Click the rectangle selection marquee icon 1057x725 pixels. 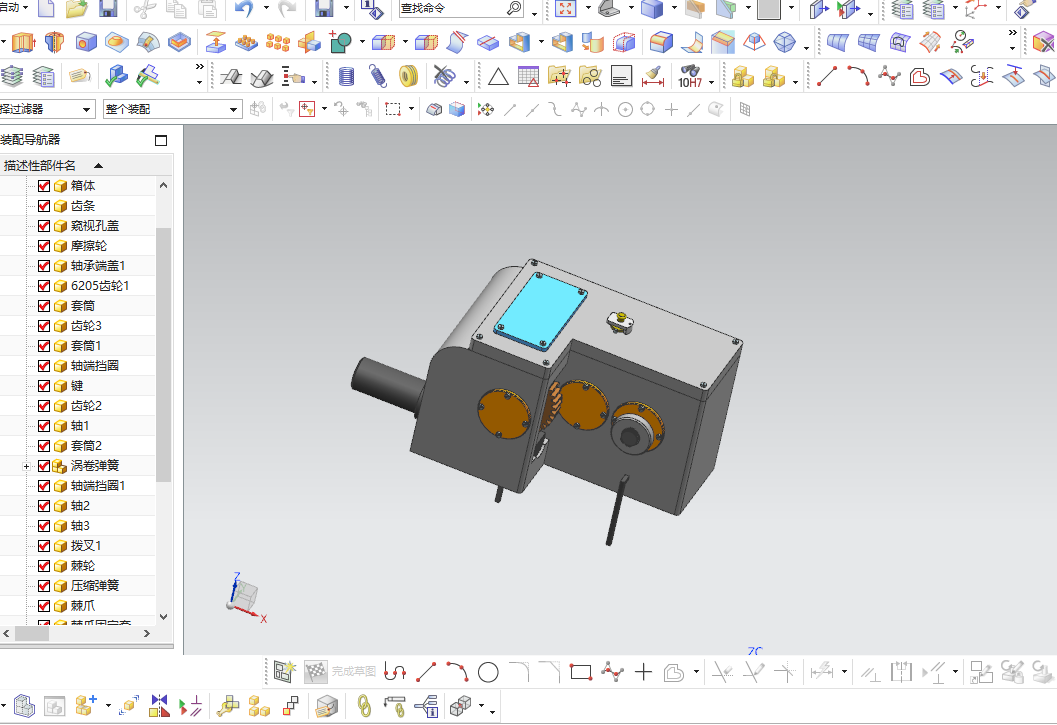pyautogui.click(x=393, y=109)
